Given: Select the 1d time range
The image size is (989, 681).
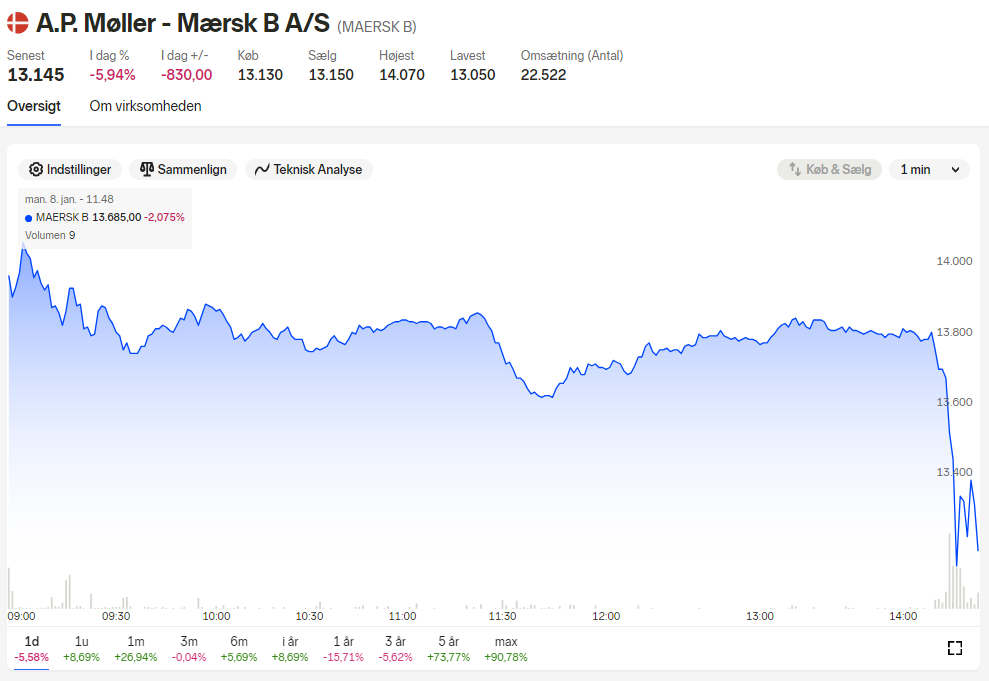Looking at the screenshot, I should pyautogui.click(x=32, y=649).
